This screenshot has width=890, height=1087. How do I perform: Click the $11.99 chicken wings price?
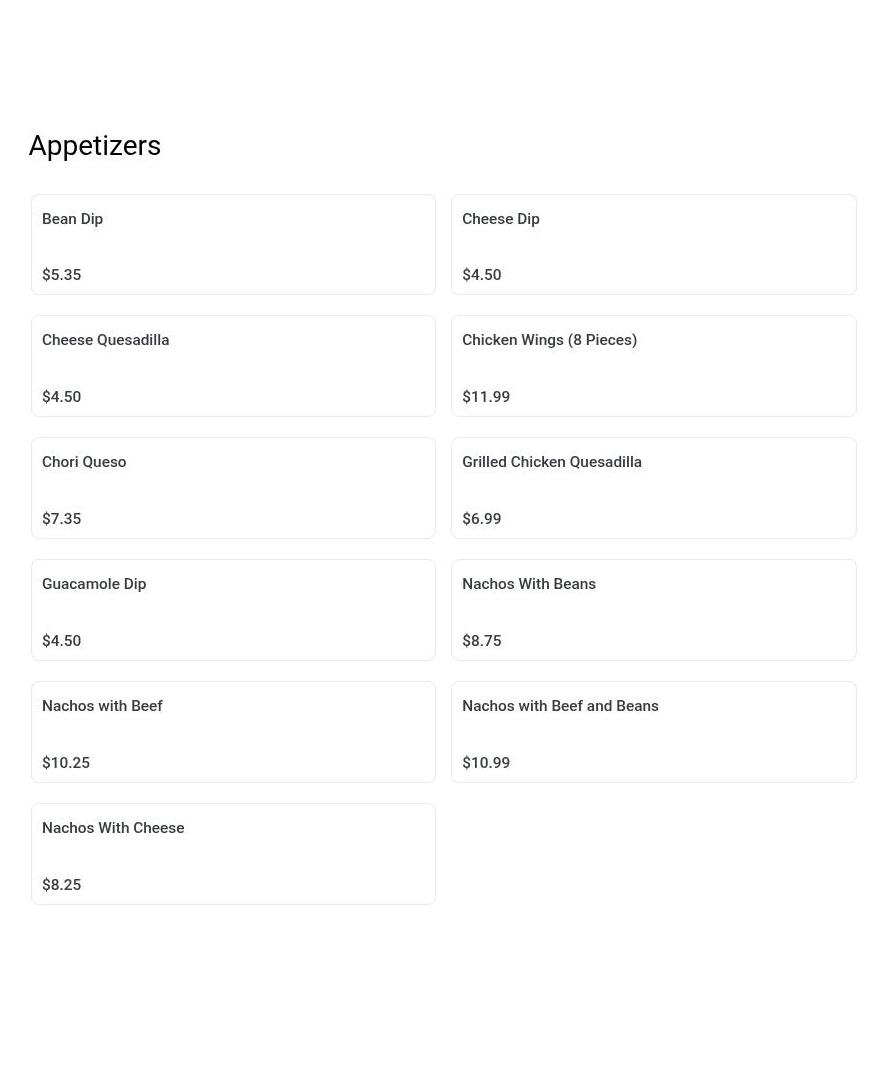(x=486, y=397)
